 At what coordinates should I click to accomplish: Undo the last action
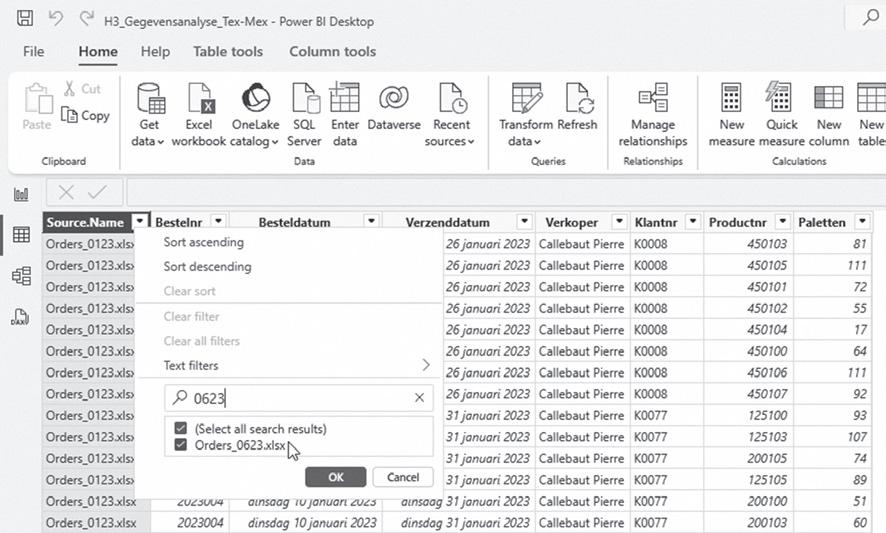[x=55, y=18]
